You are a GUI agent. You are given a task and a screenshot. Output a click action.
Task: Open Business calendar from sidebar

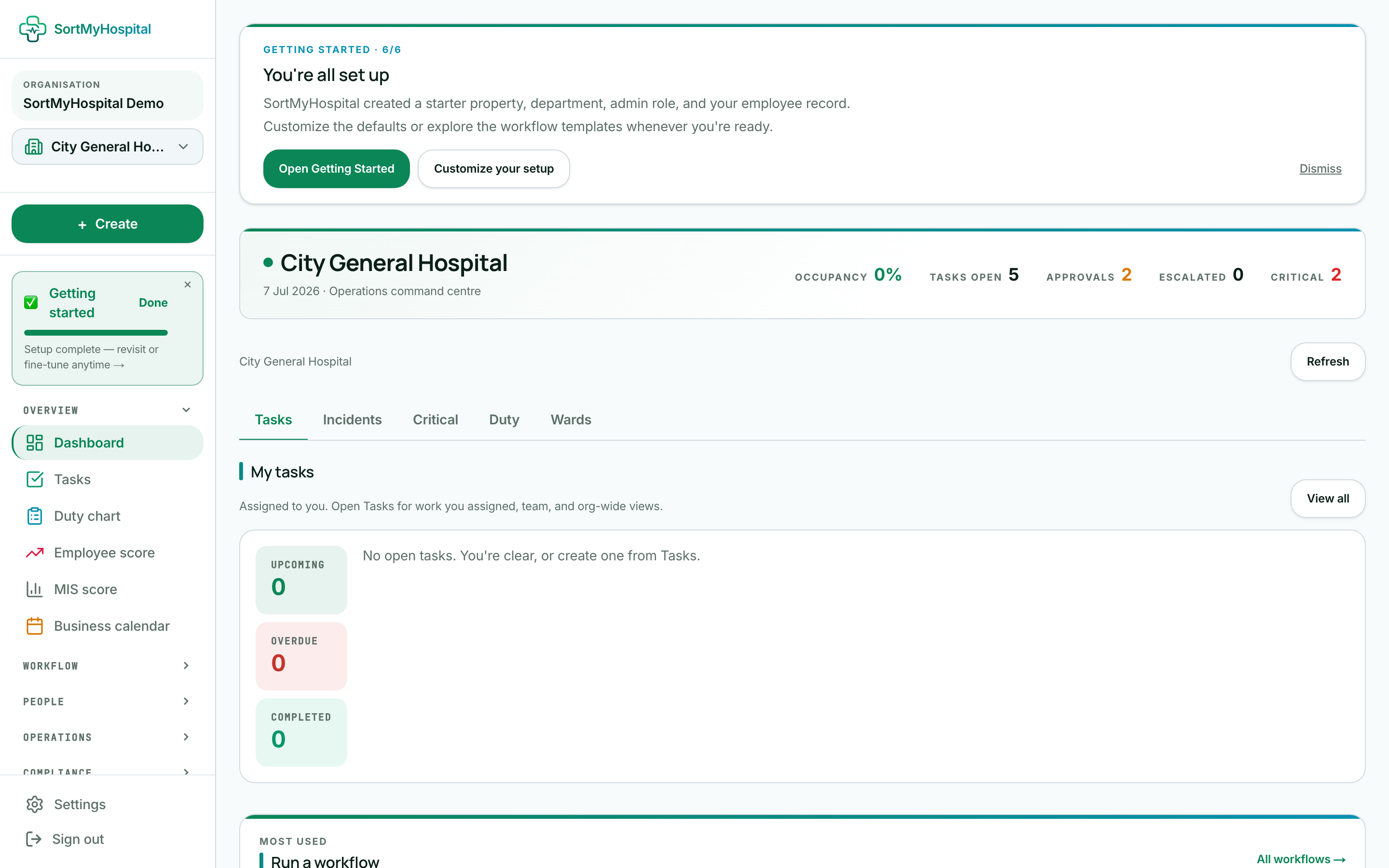108,626
